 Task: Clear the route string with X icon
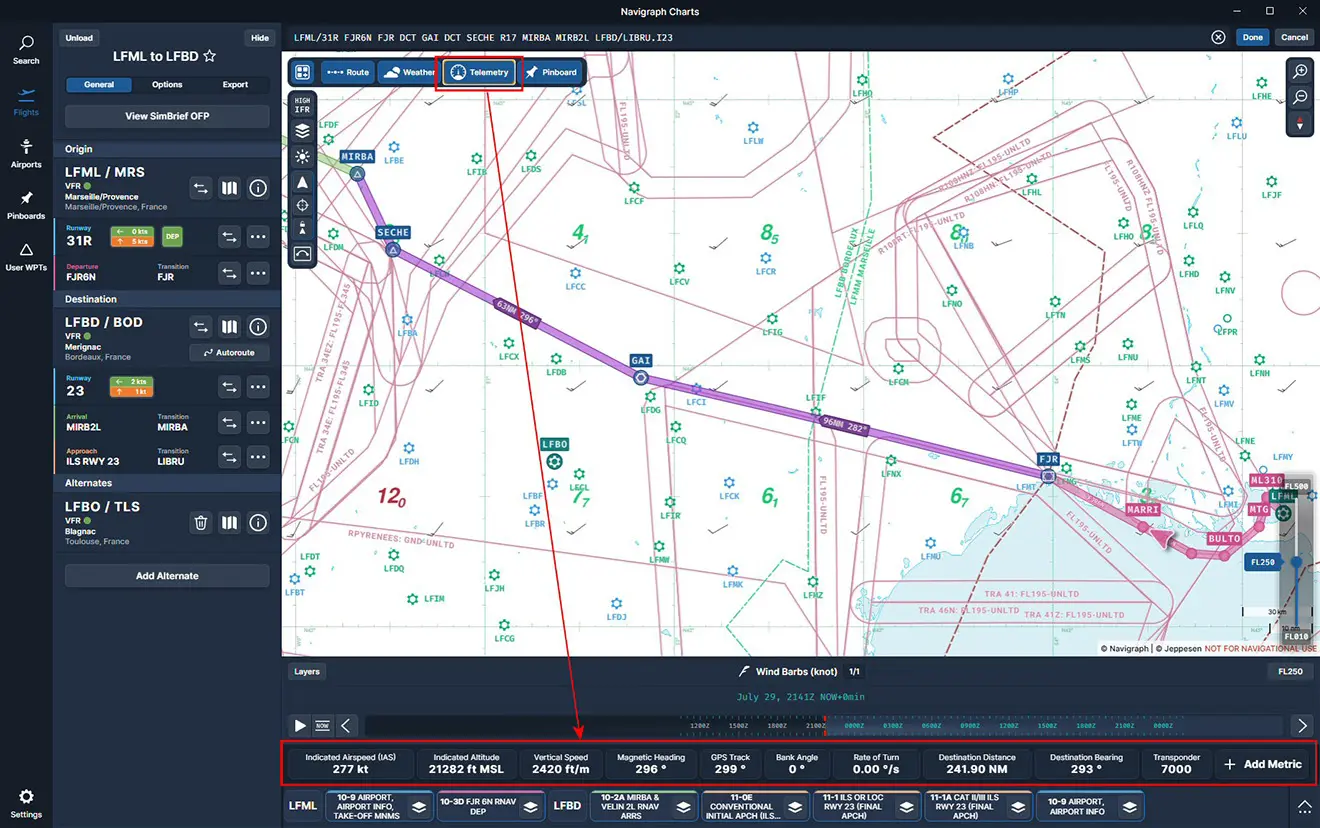tap(1218, 37)
